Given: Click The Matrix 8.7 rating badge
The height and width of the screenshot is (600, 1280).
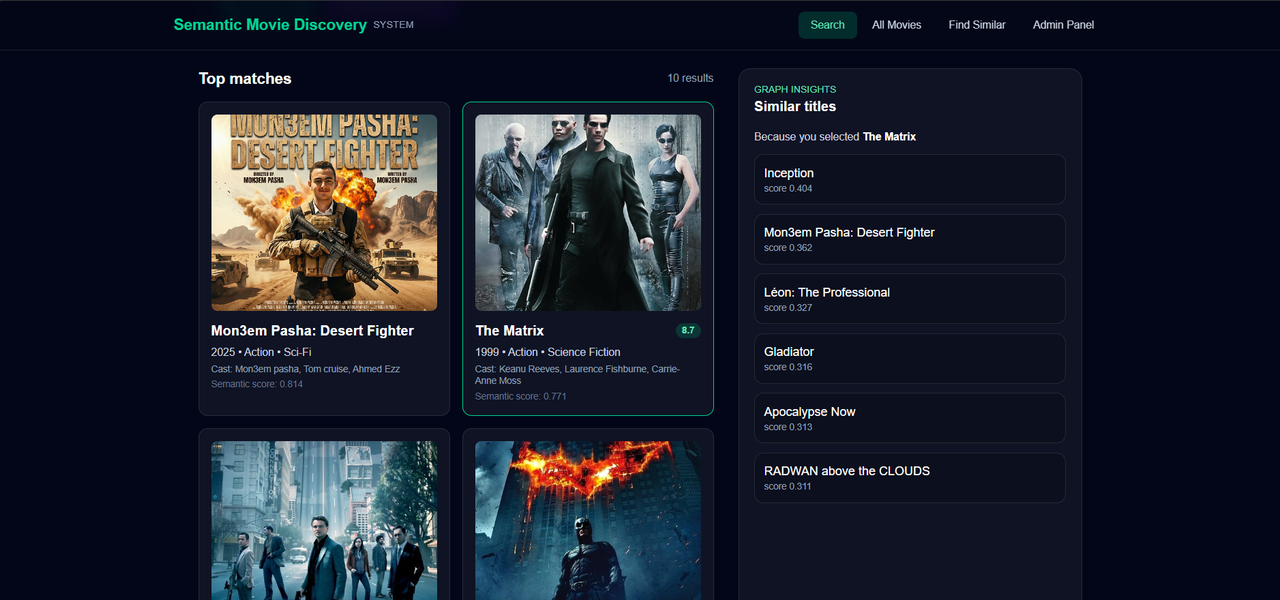Looking at the screenshot, I should (688, 330).
